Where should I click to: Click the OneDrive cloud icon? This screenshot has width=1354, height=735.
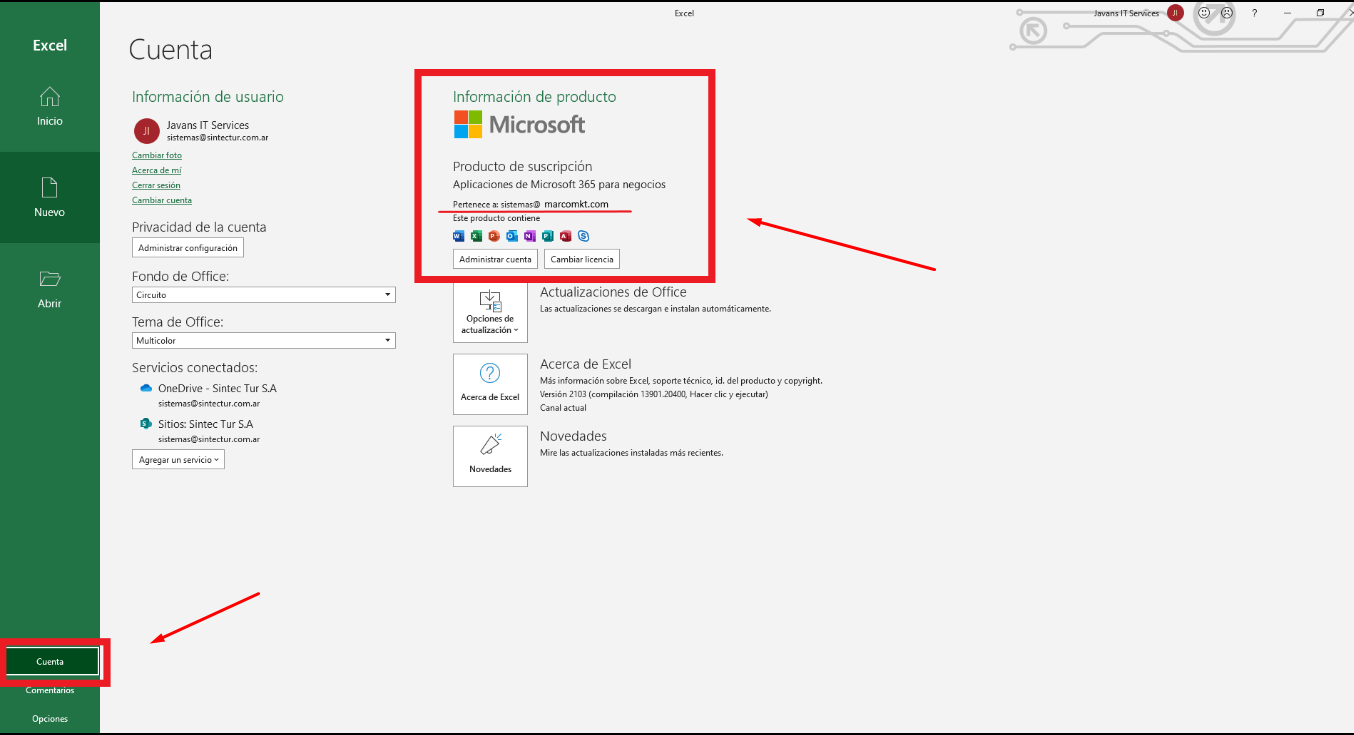pos(146,388)
